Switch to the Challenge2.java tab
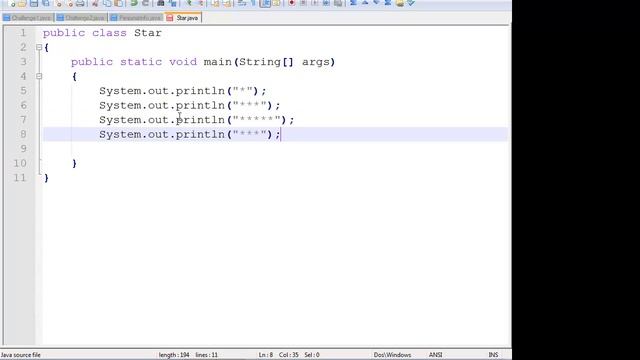The image size is (640, 360). 81,18
